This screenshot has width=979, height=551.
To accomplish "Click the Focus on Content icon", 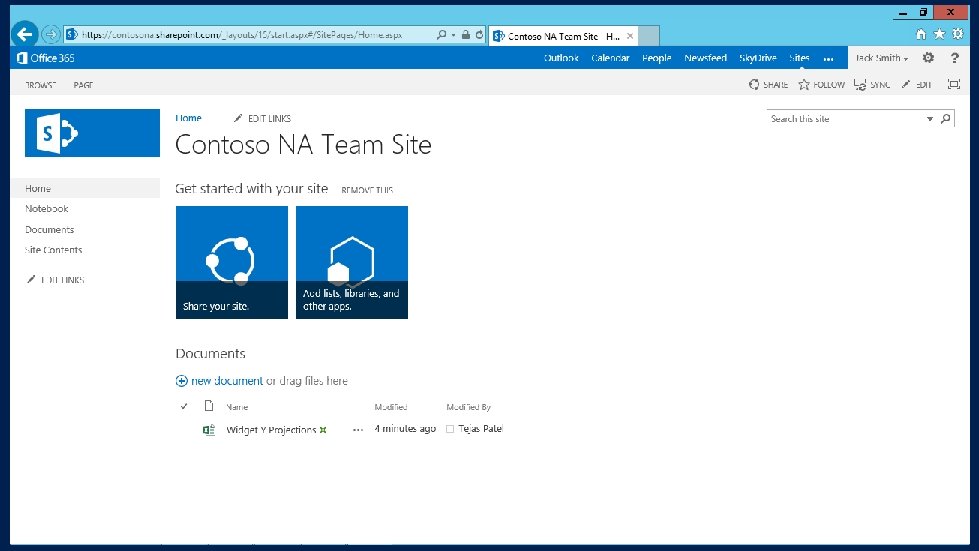I will click(x=953, y=84).
